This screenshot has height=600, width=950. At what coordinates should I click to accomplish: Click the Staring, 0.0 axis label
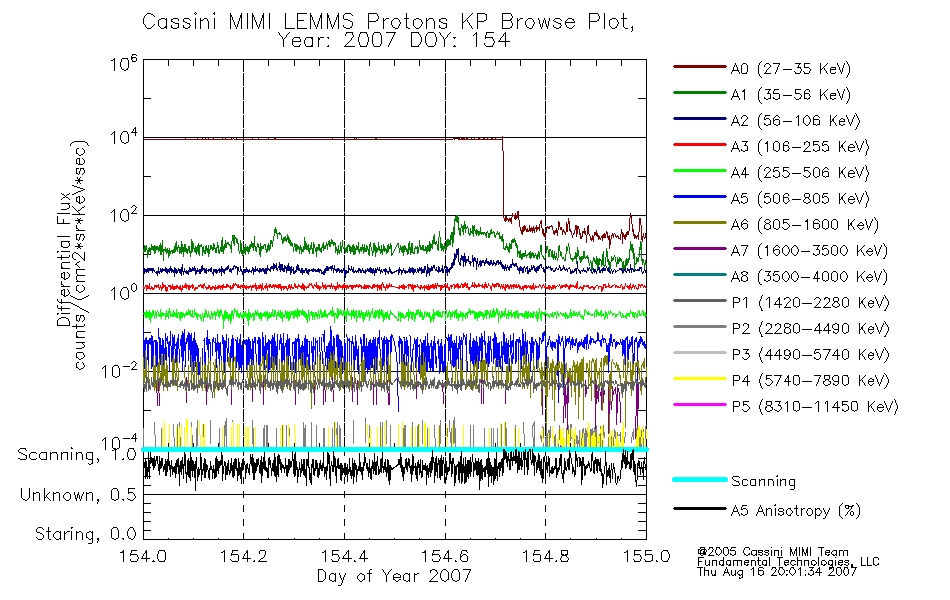(86, 534)
